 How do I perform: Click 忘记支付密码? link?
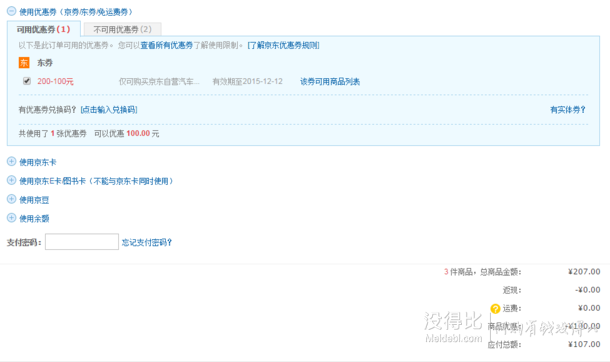point(147,242)
